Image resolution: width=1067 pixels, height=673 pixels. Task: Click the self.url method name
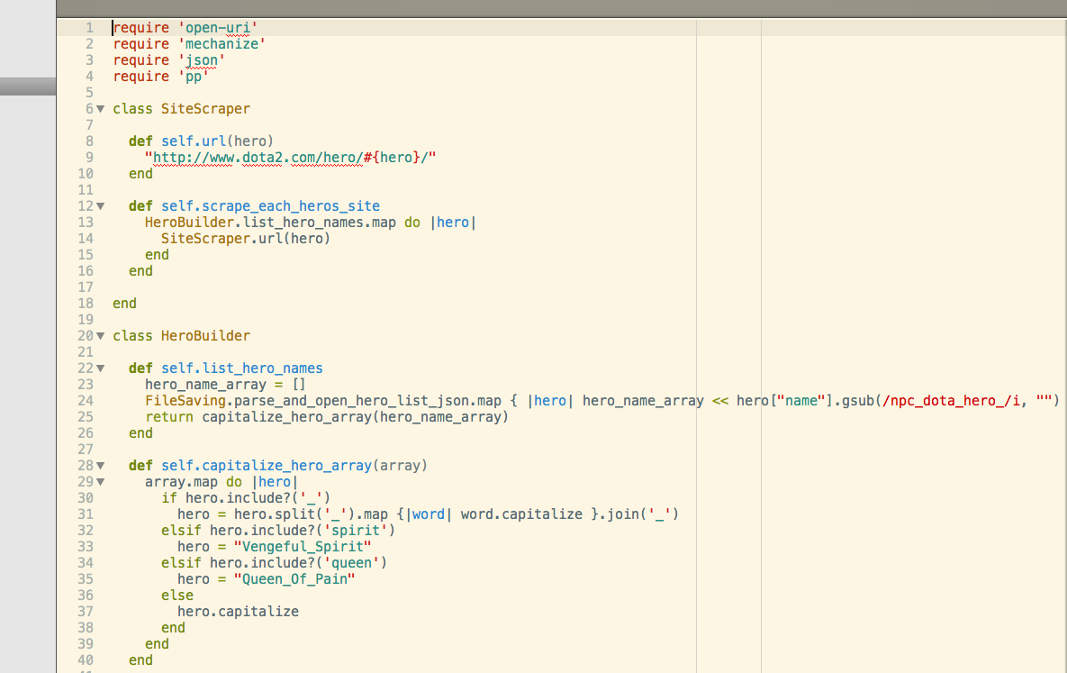point(197,141)
